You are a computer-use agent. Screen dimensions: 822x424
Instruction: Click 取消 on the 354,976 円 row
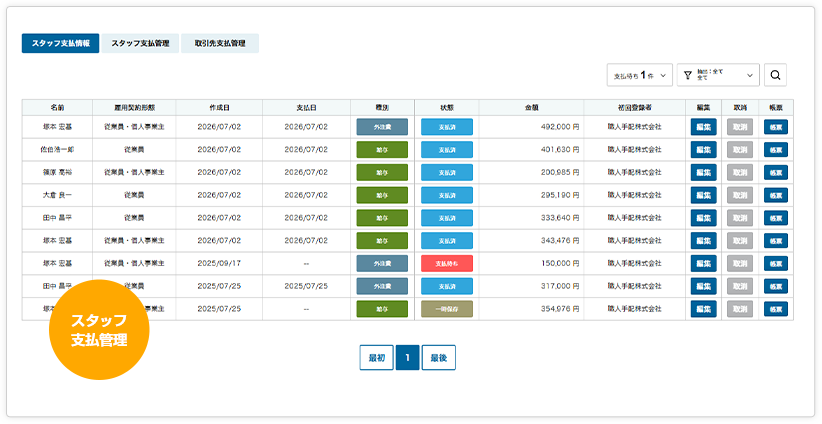[x=740, y=309]
